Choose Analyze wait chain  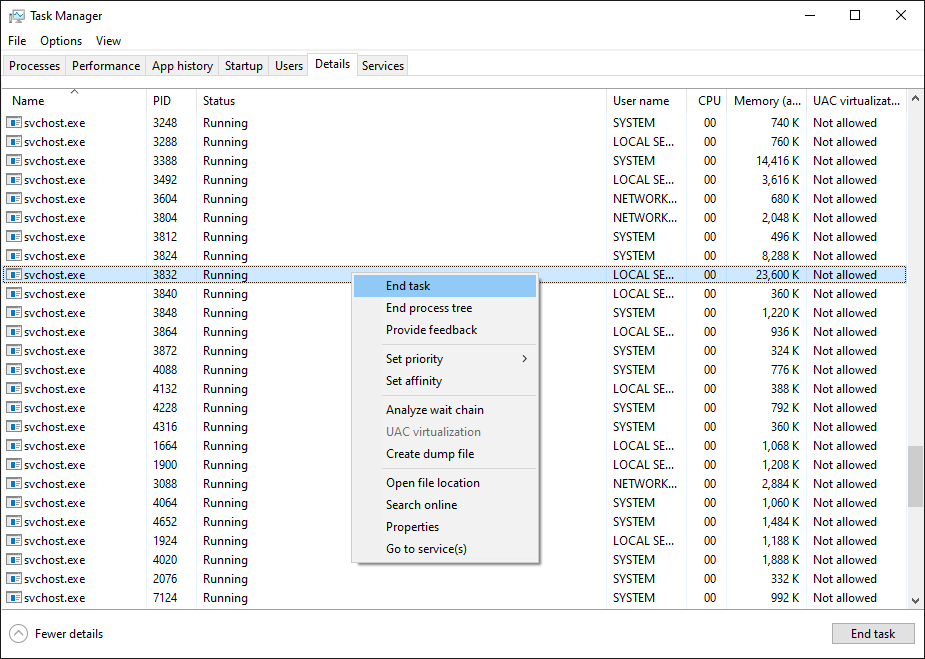445,409
